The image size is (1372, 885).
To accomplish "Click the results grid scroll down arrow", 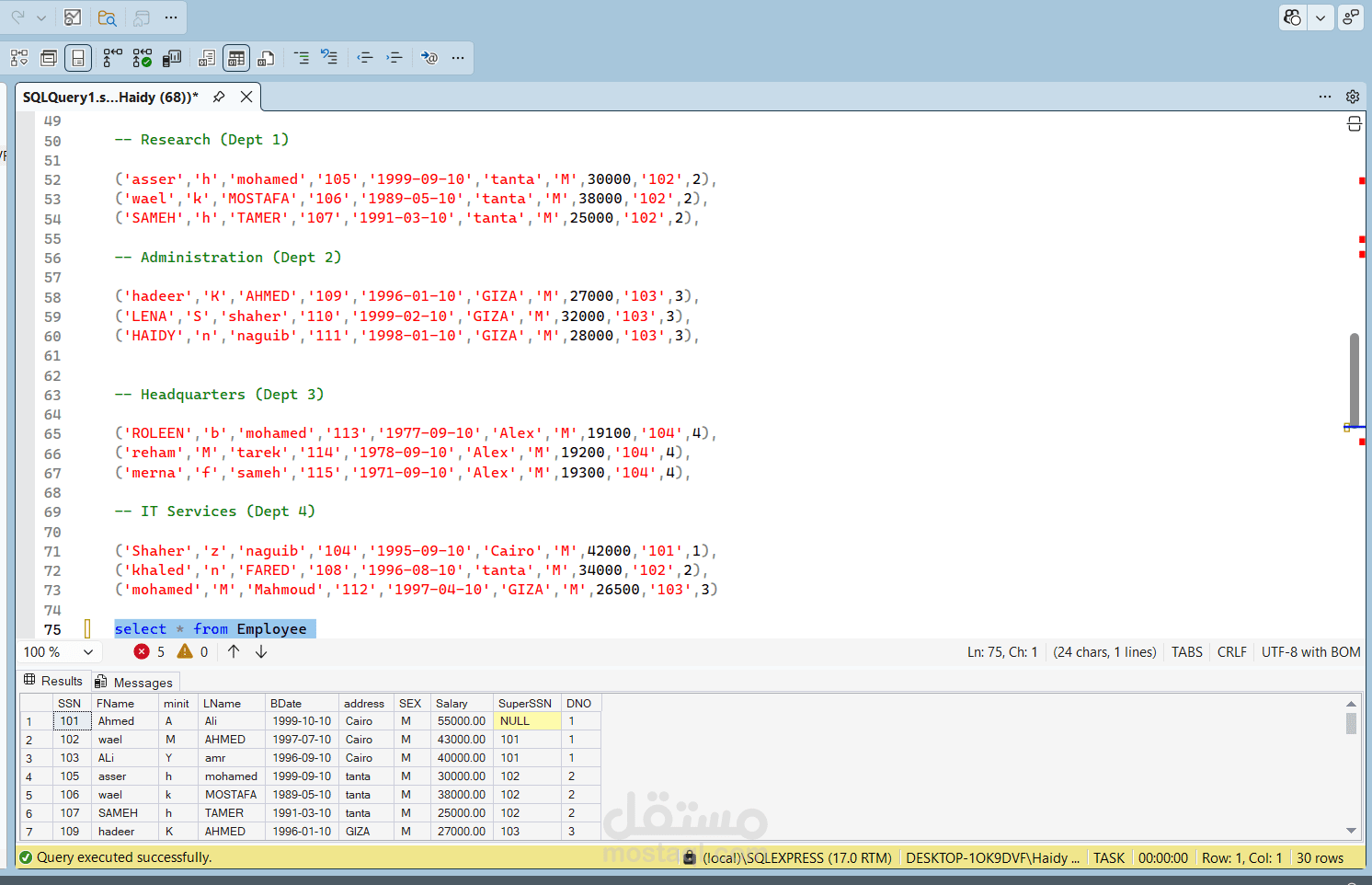I will click(x=1351, y=830).
